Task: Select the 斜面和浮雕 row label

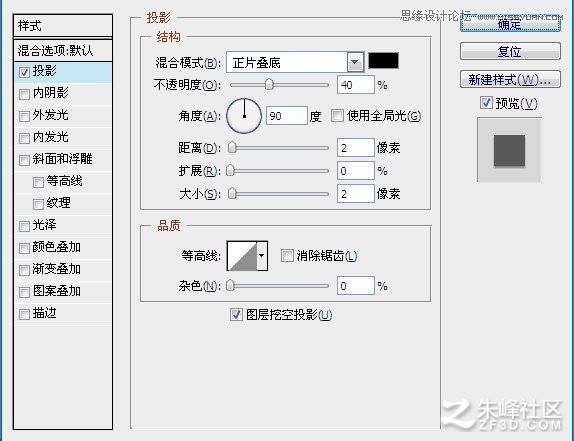Action: point(63,159)
